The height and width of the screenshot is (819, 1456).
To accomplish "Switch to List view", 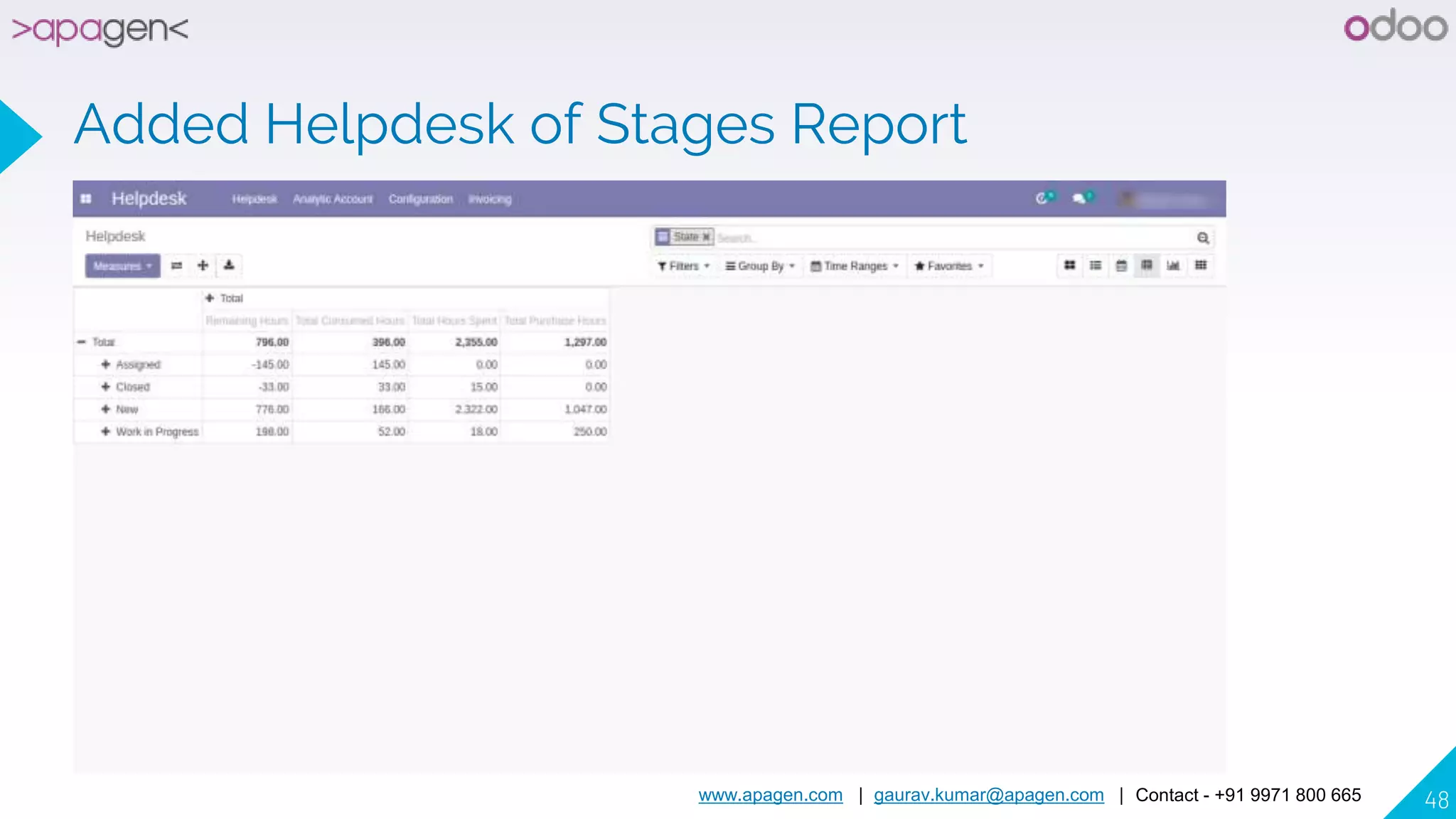I will click(1096, 265).
